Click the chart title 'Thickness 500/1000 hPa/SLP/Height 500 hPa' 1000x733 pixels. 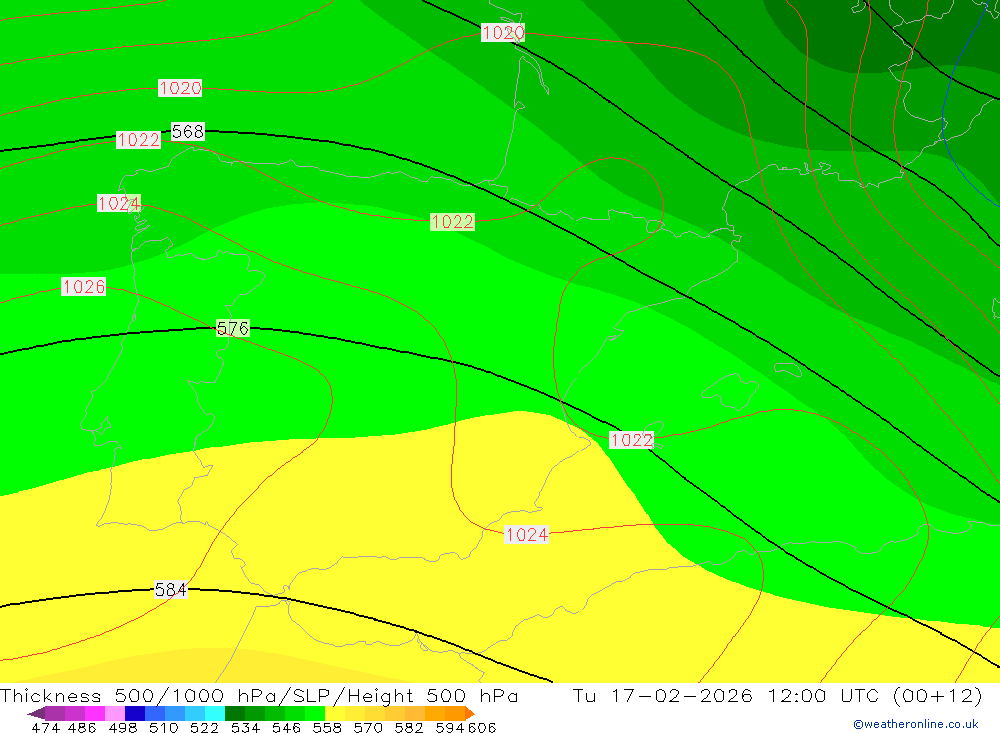[x=259, y=695]
